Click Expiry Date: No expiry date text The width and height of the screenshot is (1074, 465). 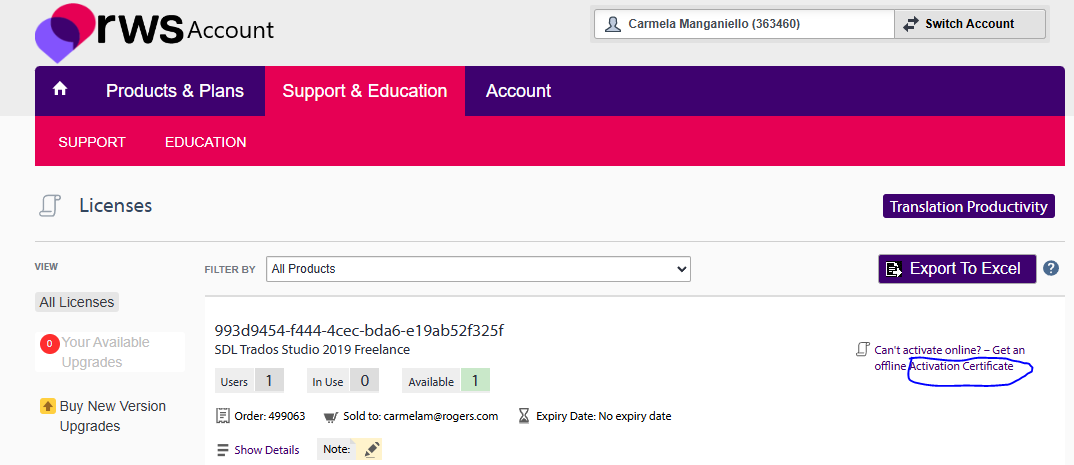click(x=603, y=416)
